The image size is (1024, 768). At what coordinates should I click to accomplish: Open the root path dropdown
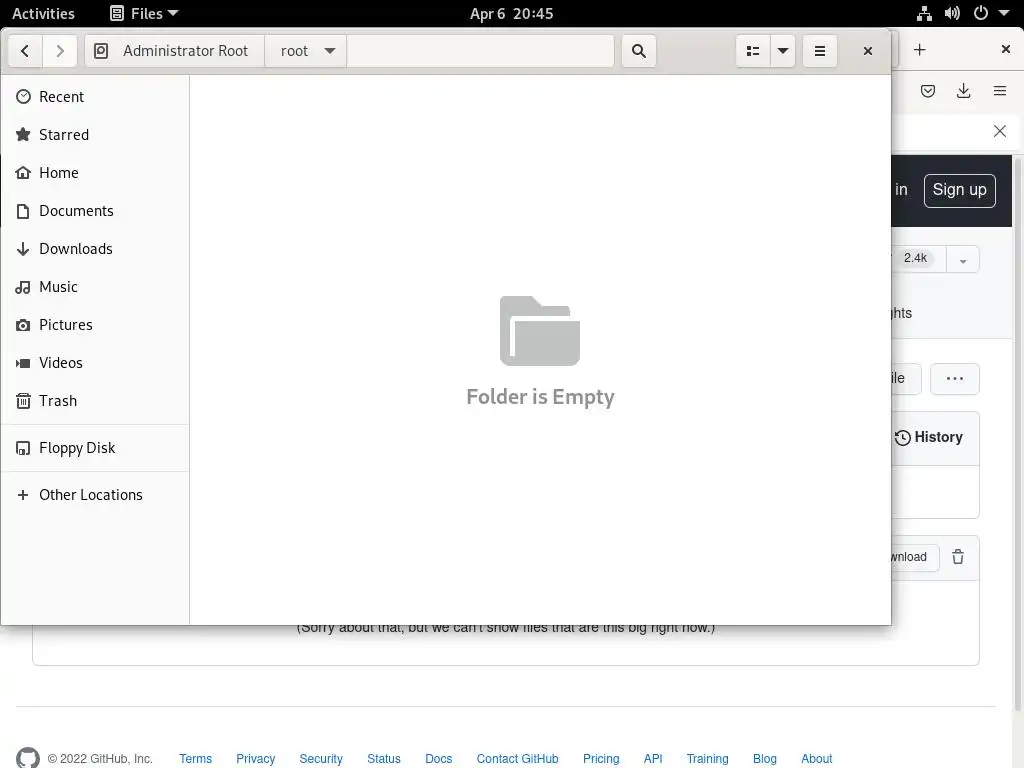click(x=306, y=51)
